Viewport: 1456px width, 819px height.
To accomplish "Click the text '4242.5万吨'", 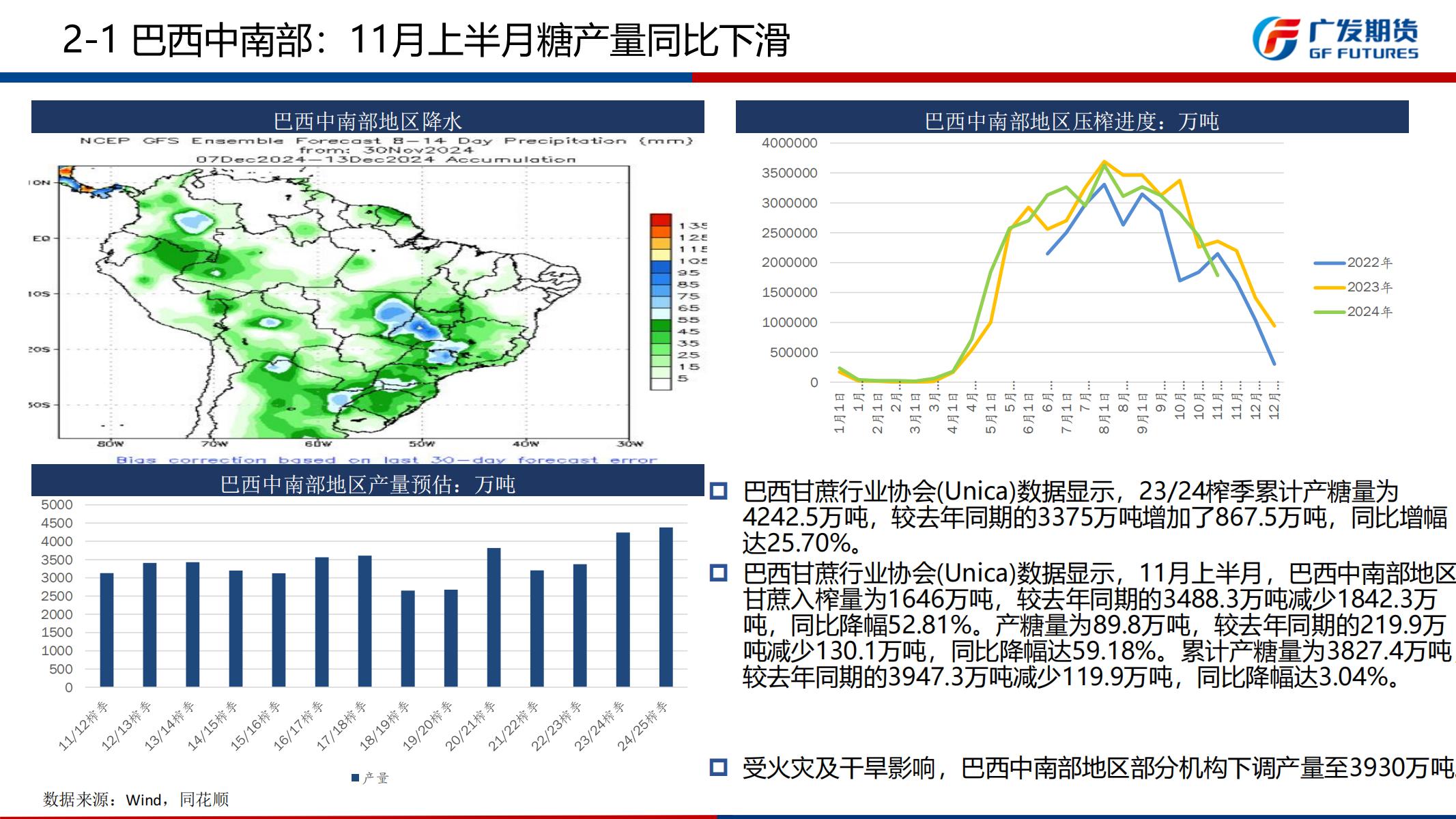I will [805, 518].
